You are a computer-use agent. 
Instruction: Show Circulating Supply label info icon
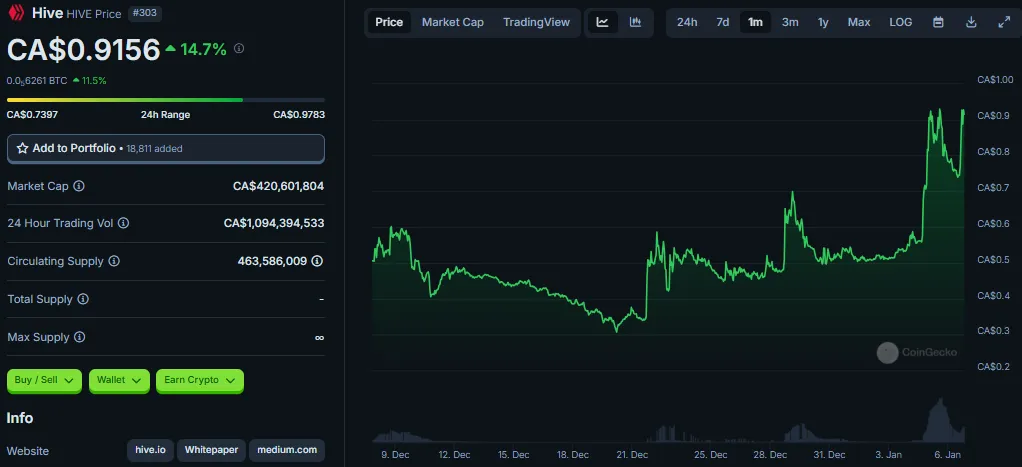(x=113, y=261)
